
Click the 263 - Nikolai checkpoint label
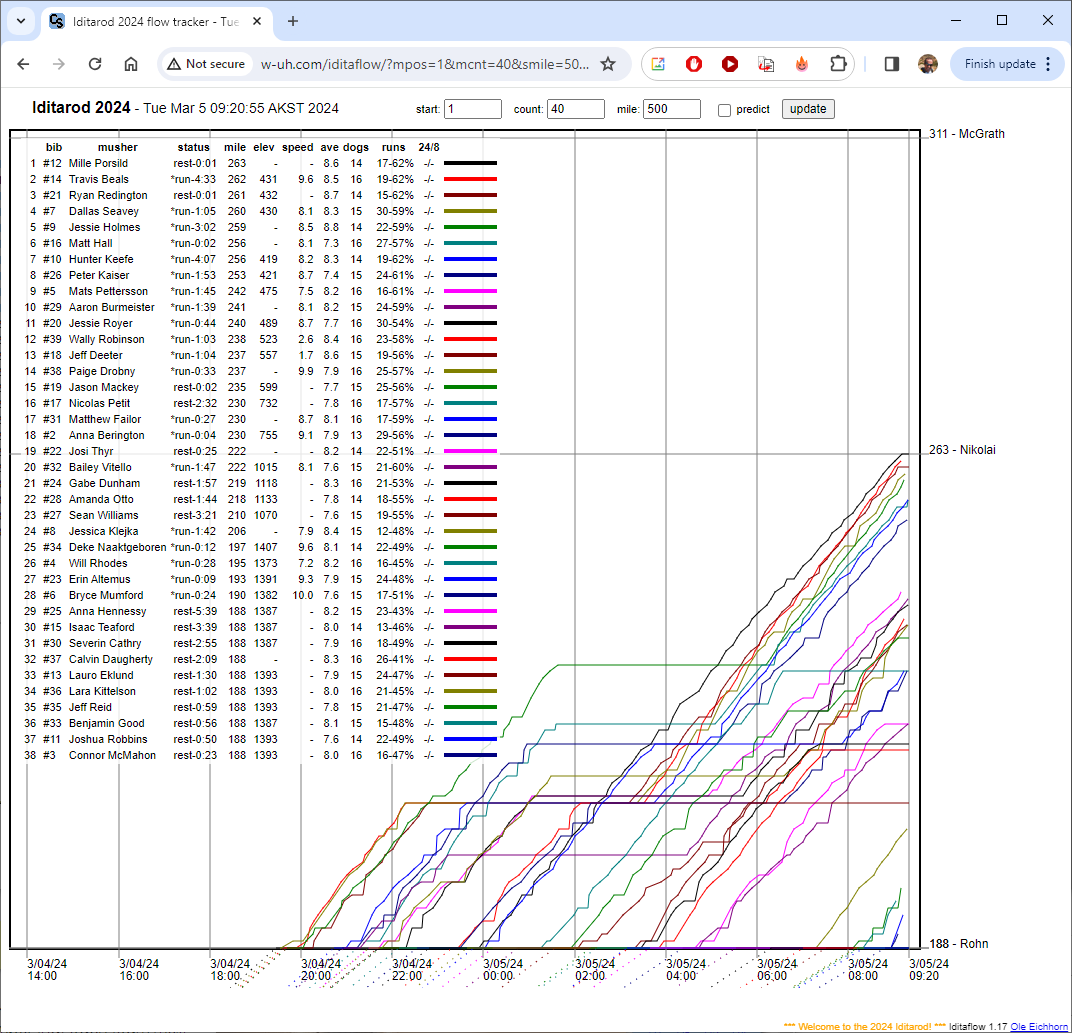tap(962, 450)
